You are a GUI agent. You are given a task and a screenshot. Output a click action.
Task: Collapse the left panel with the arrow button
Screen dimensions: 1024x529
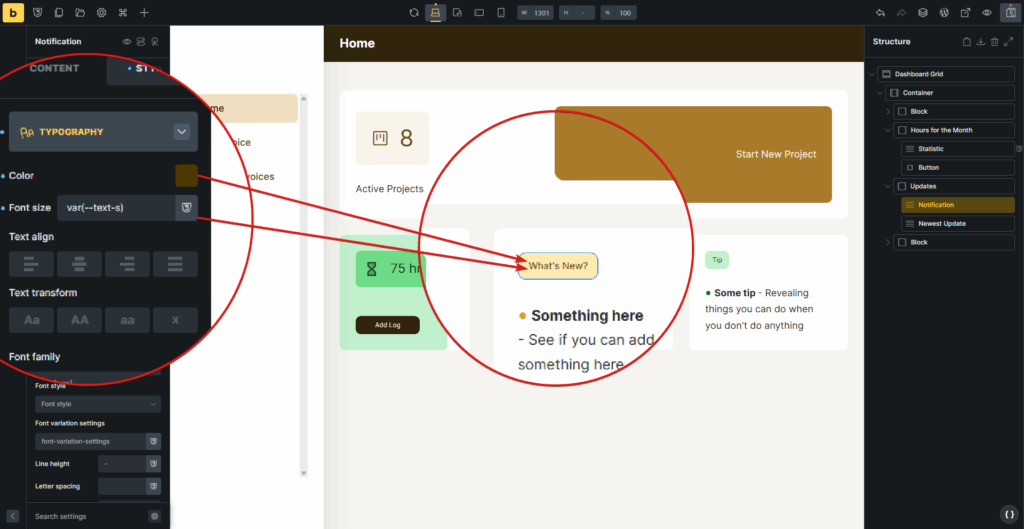(13, 516)
